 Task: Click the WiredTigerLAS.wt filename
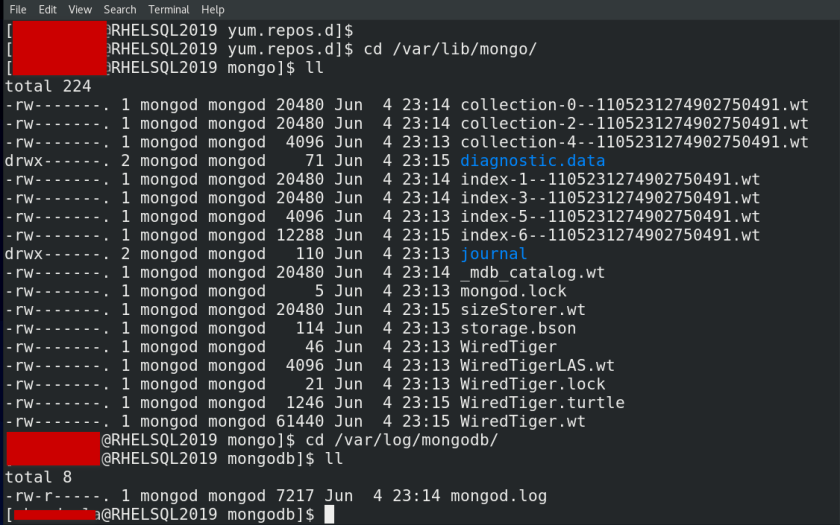(x=537, y=366)
